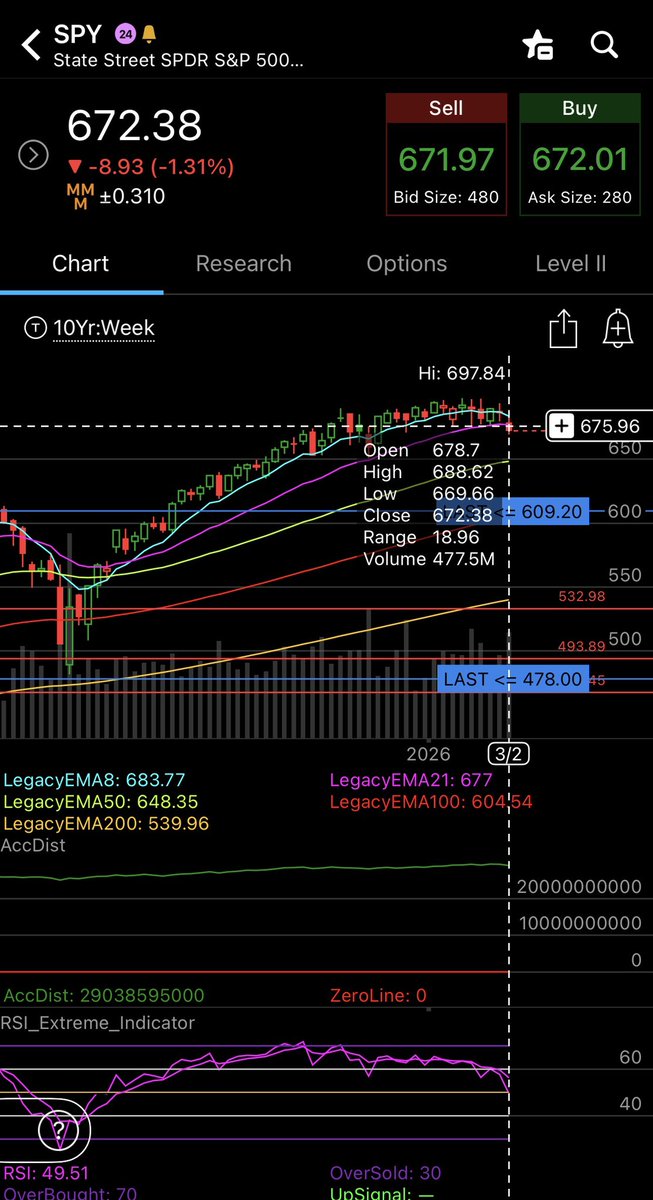Viewport: 653px width, 1200px height.
Task: Tap the Volume 477.5M readout
Action: (429, 559)
